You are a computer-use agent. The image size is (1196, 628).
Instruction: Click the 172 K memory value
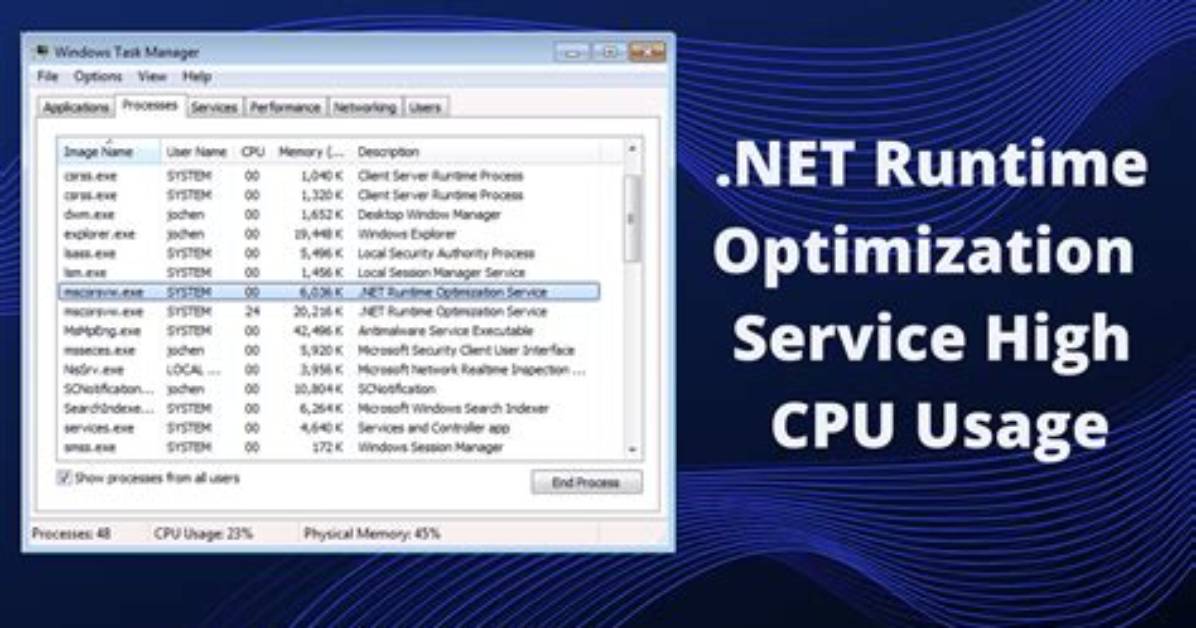327,447
